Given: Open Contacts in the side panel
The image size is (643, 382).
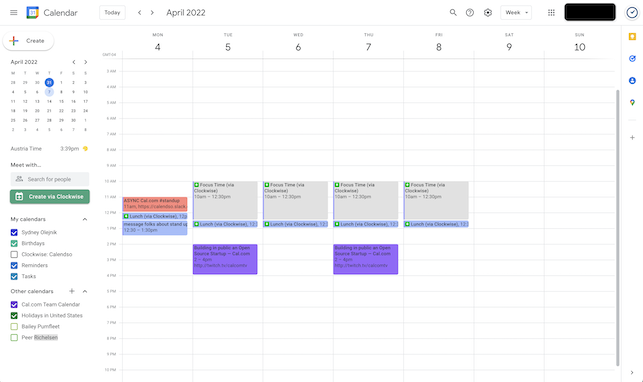Looking at the screenshot, I should pyautogui.click(x=632, y=80).
